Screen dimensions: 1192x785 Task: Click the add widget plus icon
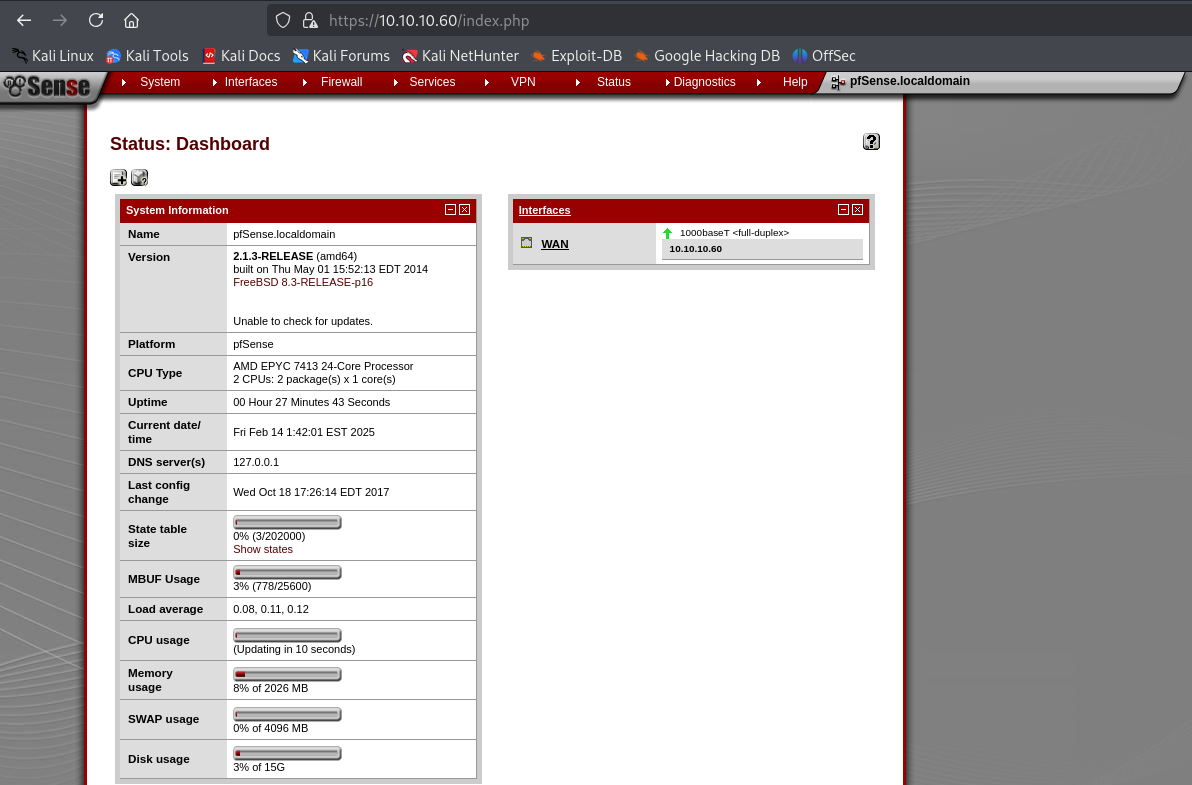(118, 178)
